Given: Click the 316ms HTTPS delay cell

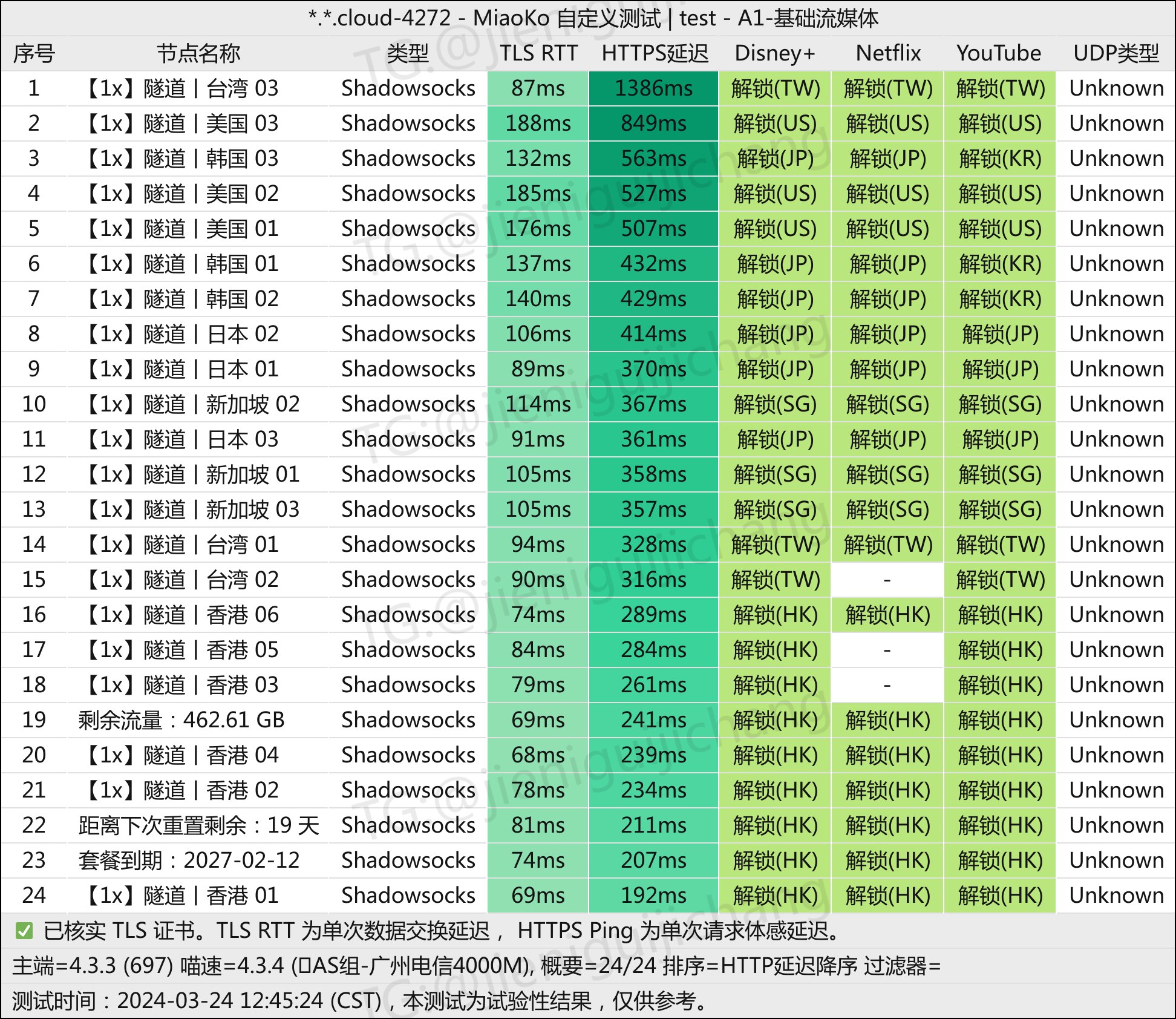Looking at the screenshot, I should pyautogui.click(x=653, y=580).
